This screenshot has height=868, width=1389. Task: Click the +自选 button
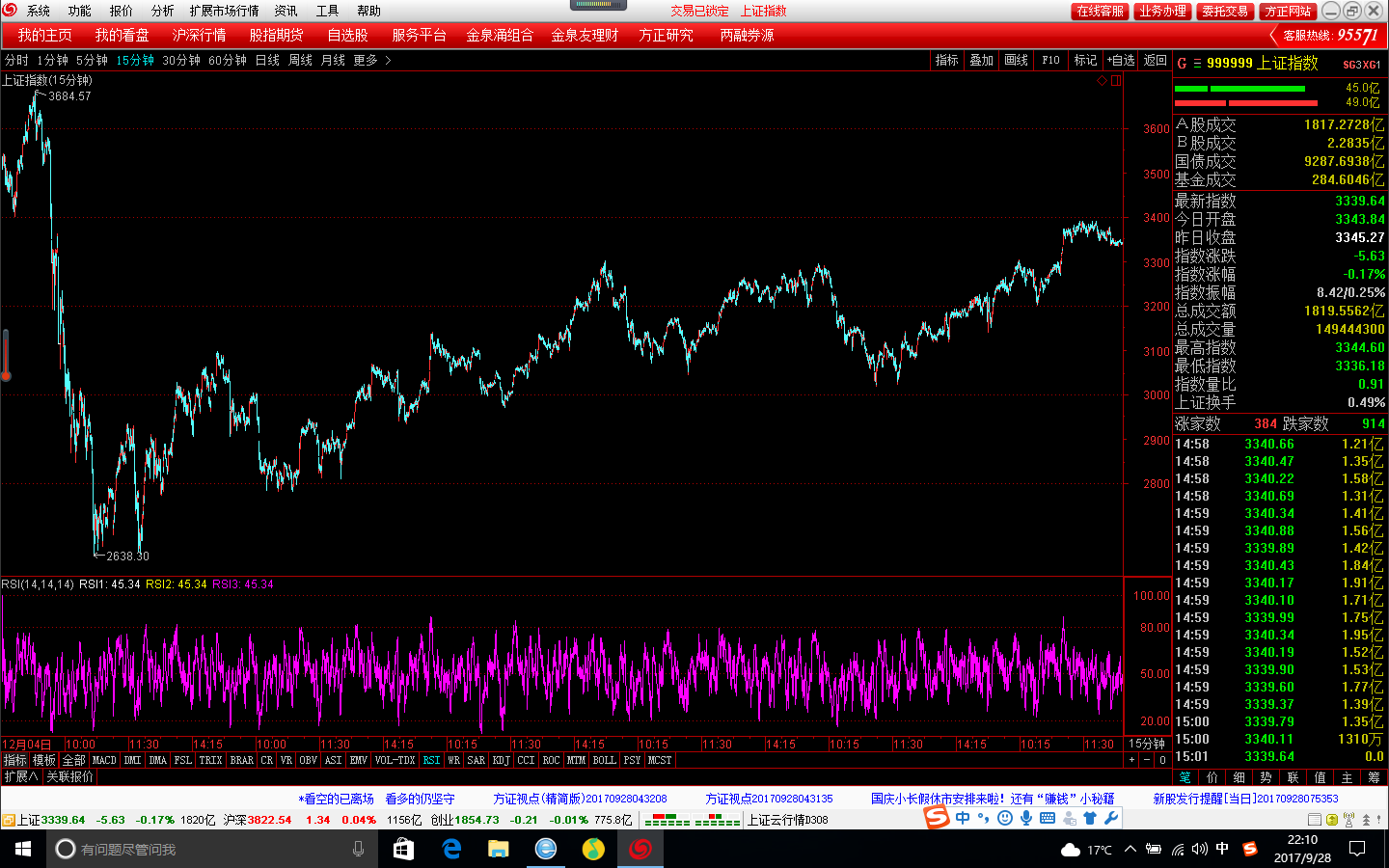1121,60
